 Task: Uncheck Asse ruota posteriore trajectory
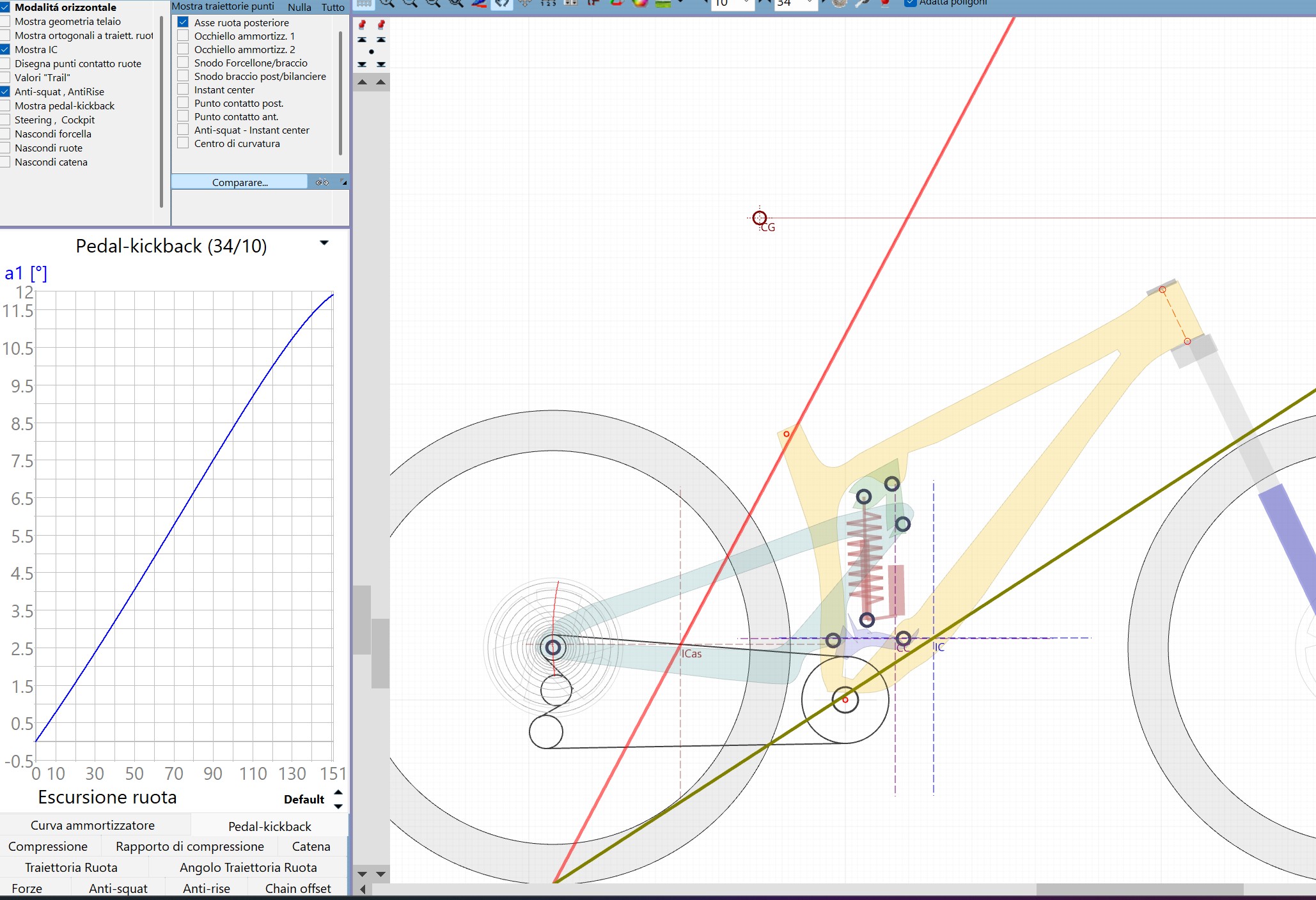pos(183,22)
